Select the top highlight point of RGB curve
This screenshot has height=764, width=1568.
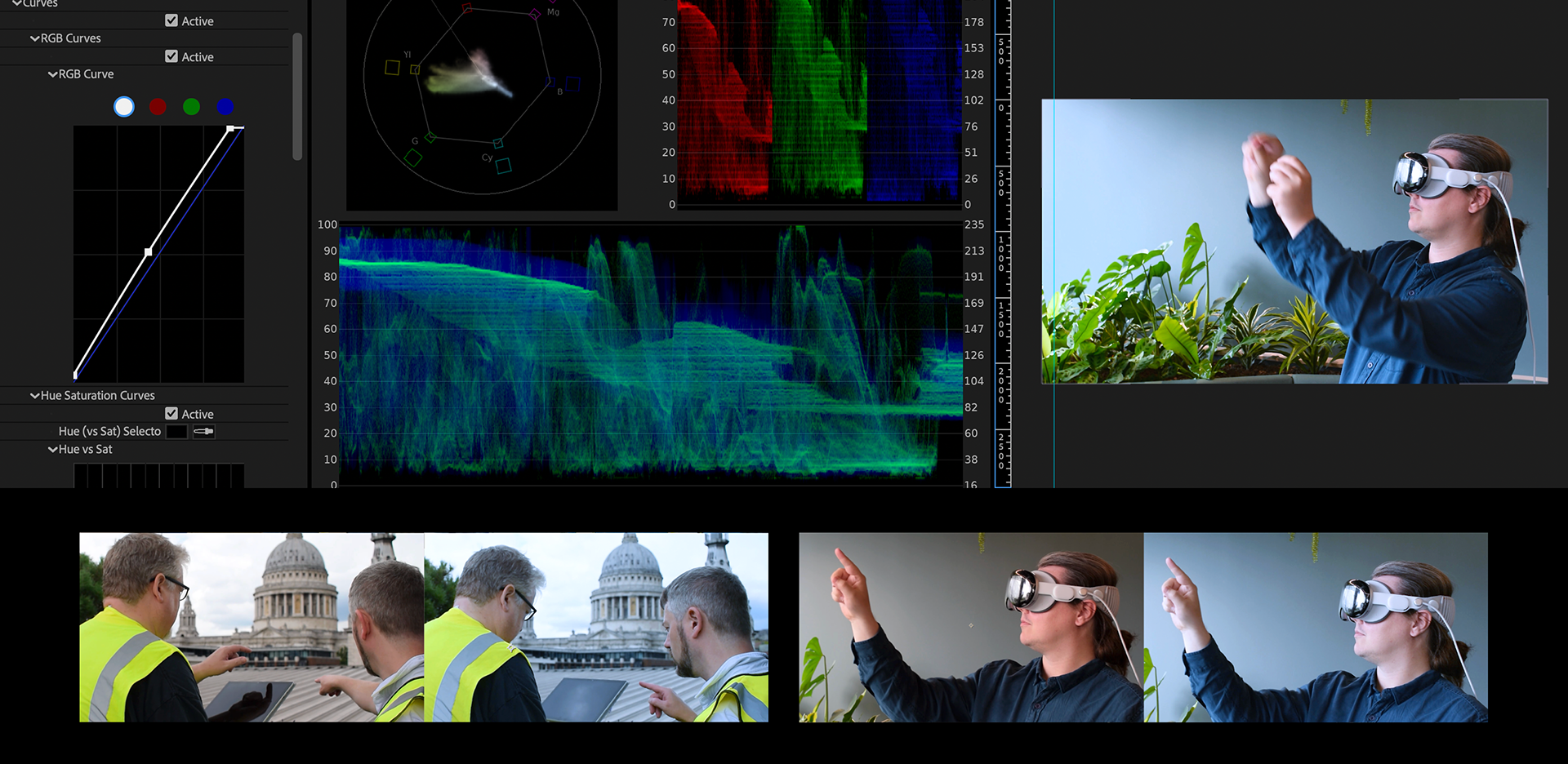point(230,128)
